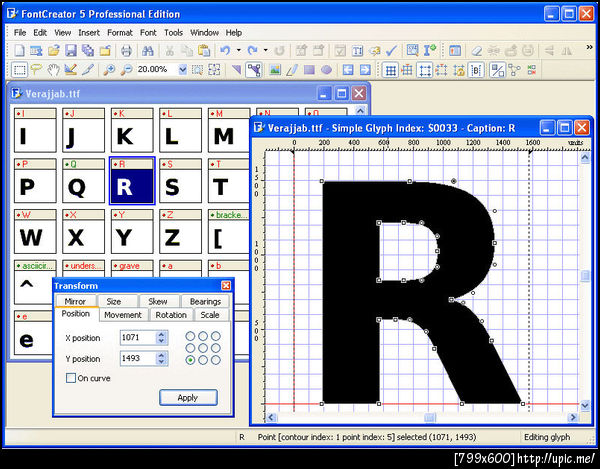Create a new font with New icon
600x469 pixels.
pos(19,50)
